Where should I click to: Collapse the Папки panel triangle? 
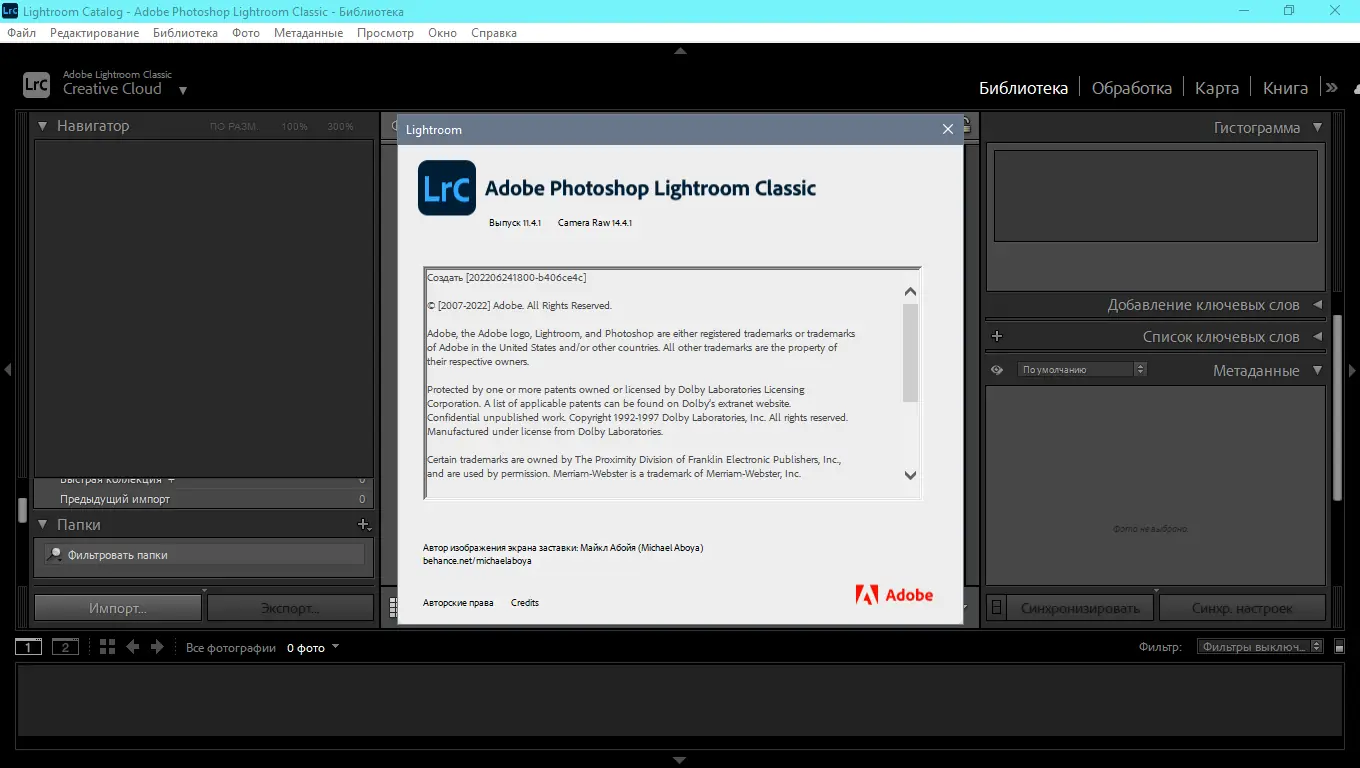(43, 525)
